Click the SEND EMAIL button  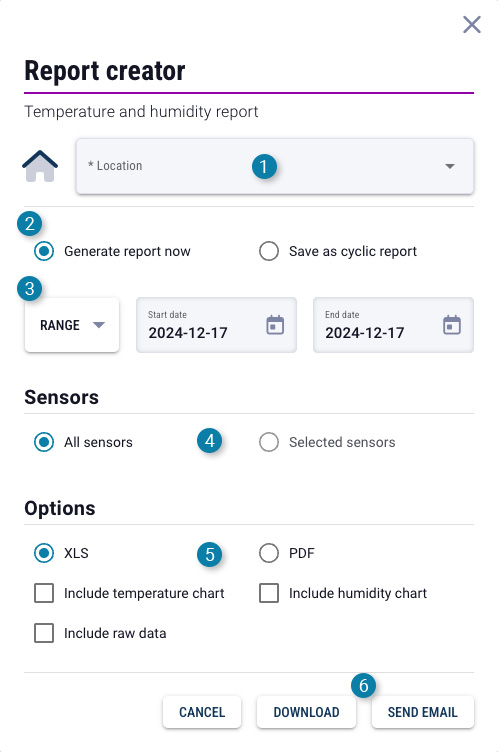click(x=423, y=712)
